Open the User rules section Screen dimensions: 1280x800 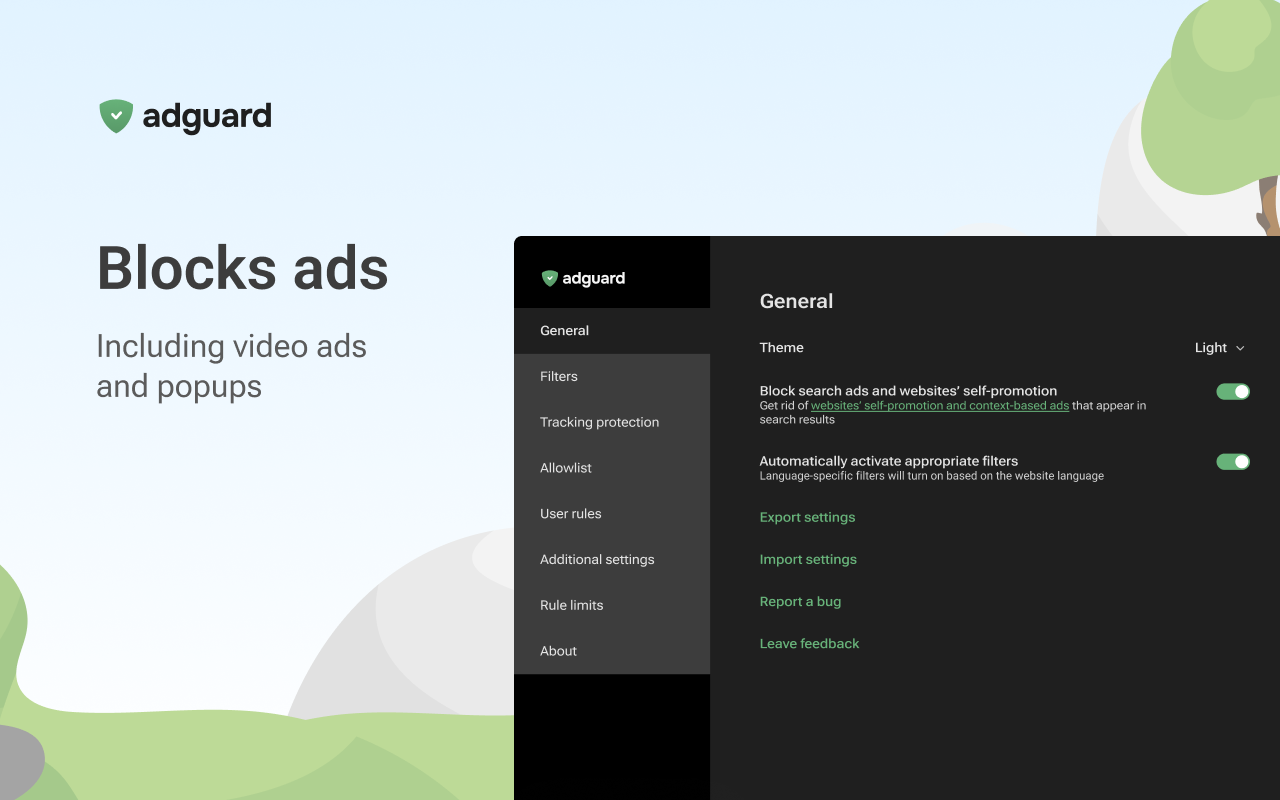[570, 513]
